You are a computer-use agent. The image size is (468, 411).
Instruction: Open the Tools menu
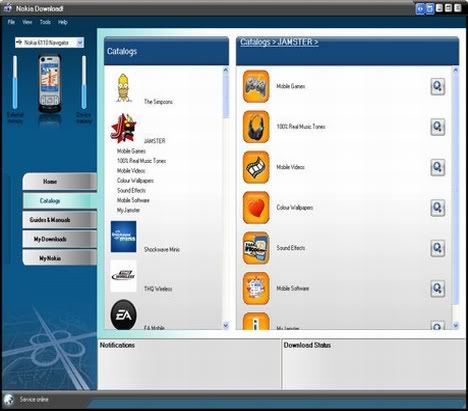[45, 22]
